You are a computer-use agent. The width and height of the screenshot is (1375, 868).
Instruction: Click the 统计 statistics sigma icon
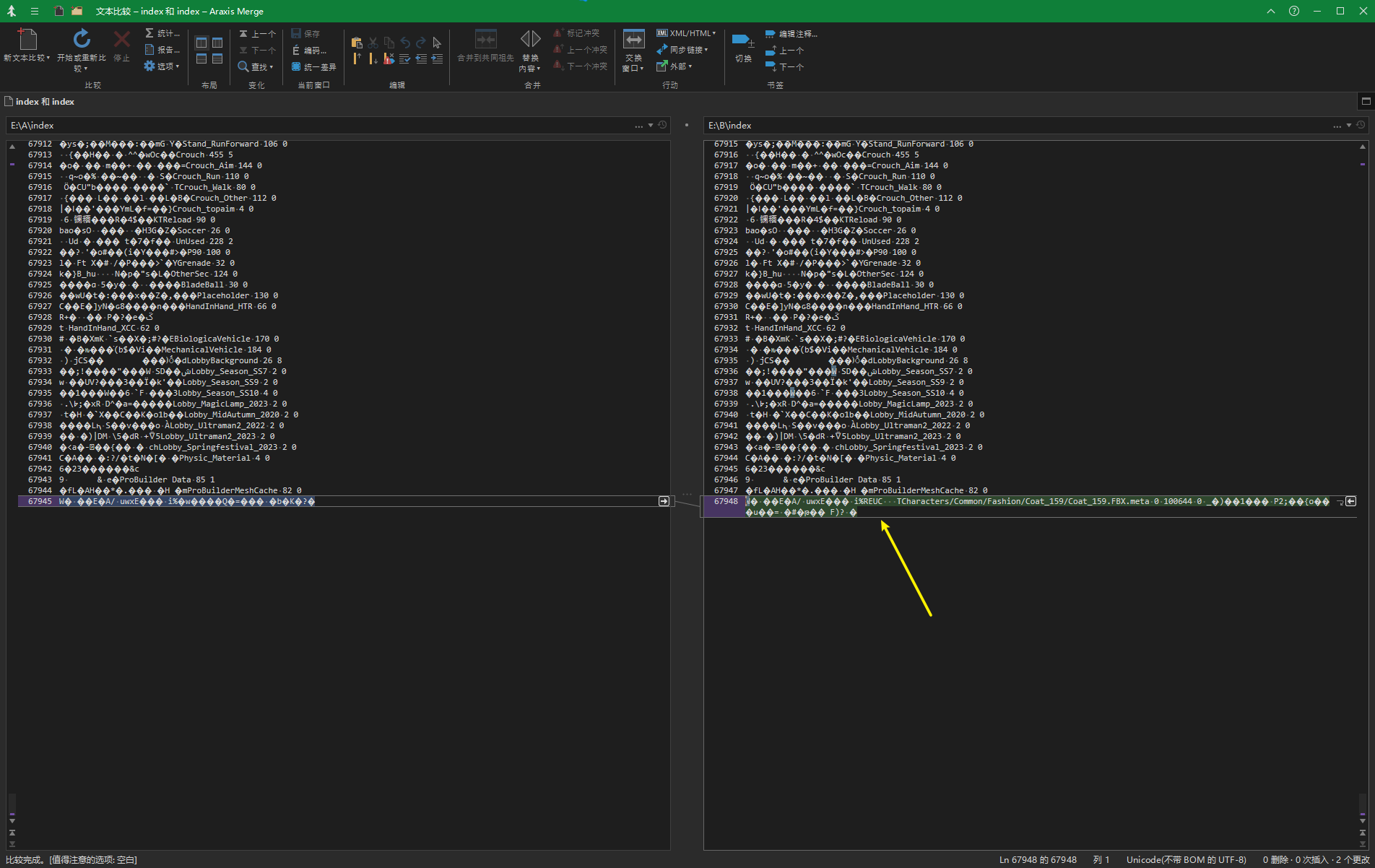pos(149,33)
